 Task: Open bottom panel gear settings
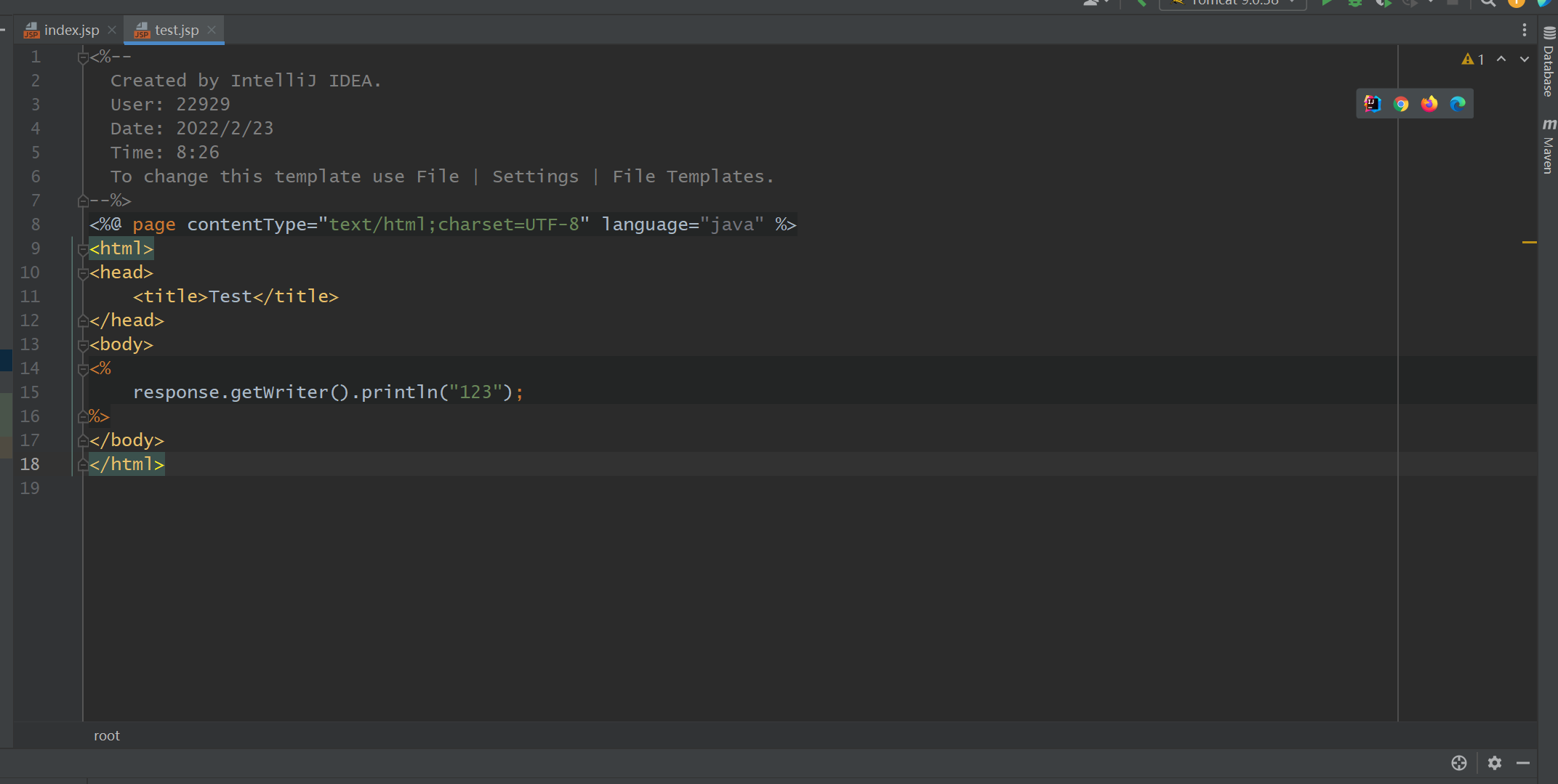pos(1495,763)
